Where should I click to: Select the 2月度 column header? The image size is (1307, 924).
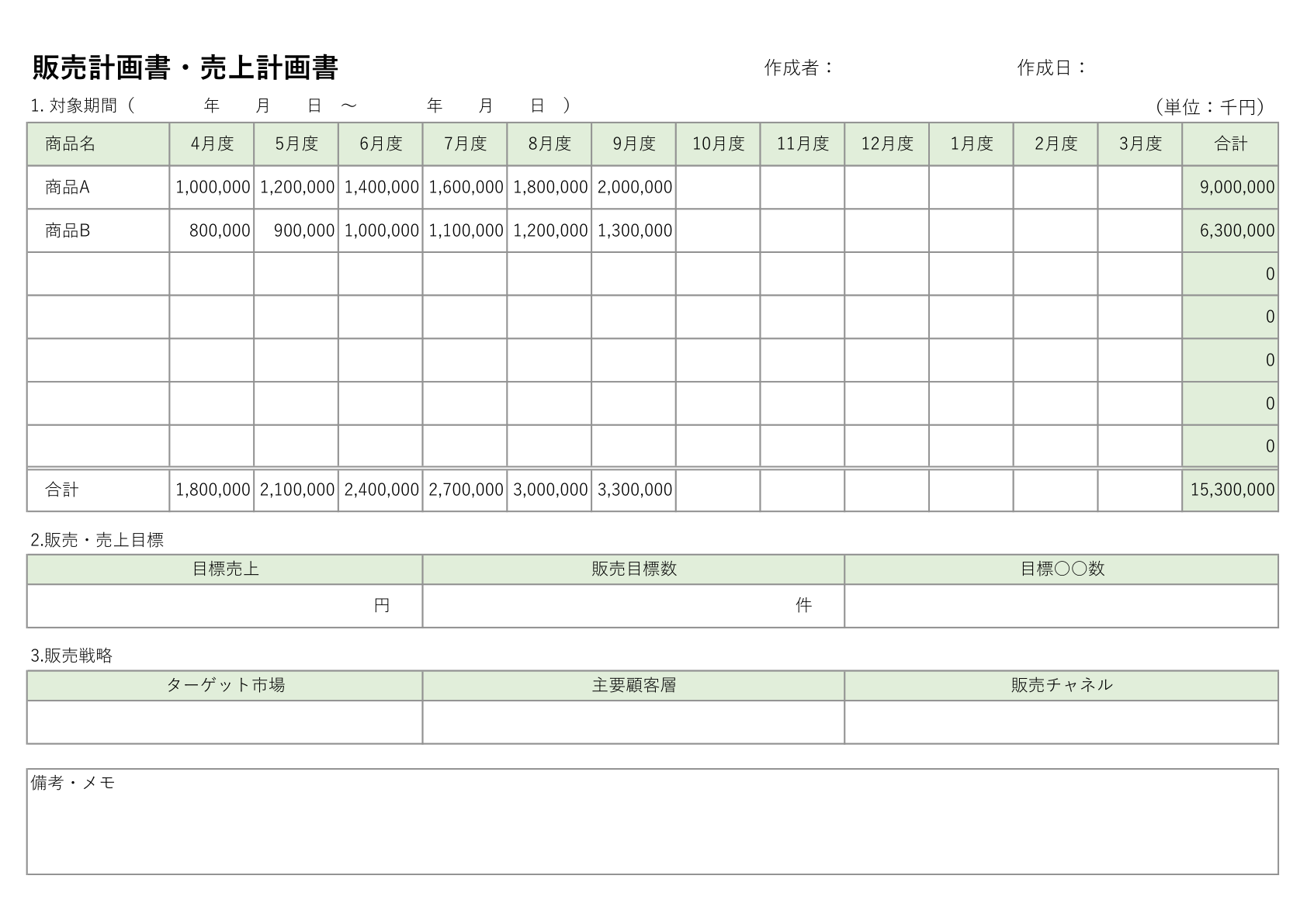[x=1056, y=144]
